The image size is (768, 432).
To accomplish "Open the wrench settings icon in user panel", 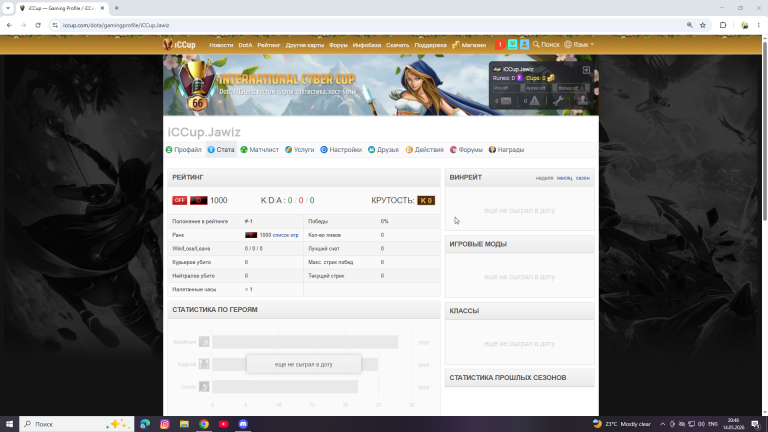I will coord(558,101).
